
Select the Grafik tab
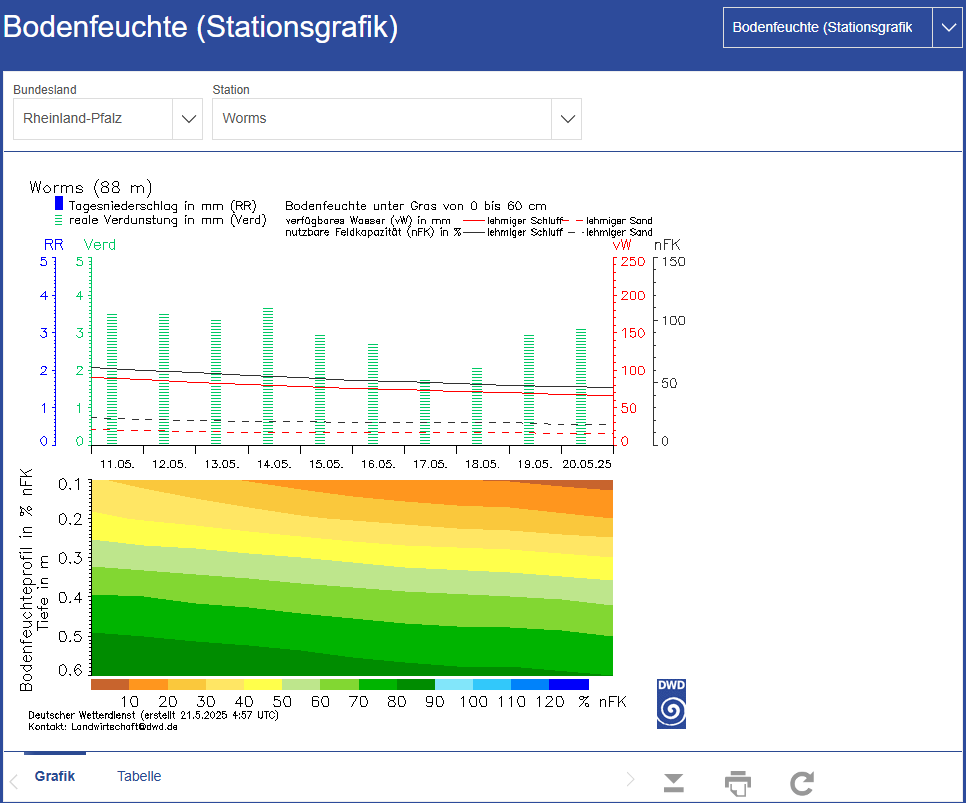(55, 776)
